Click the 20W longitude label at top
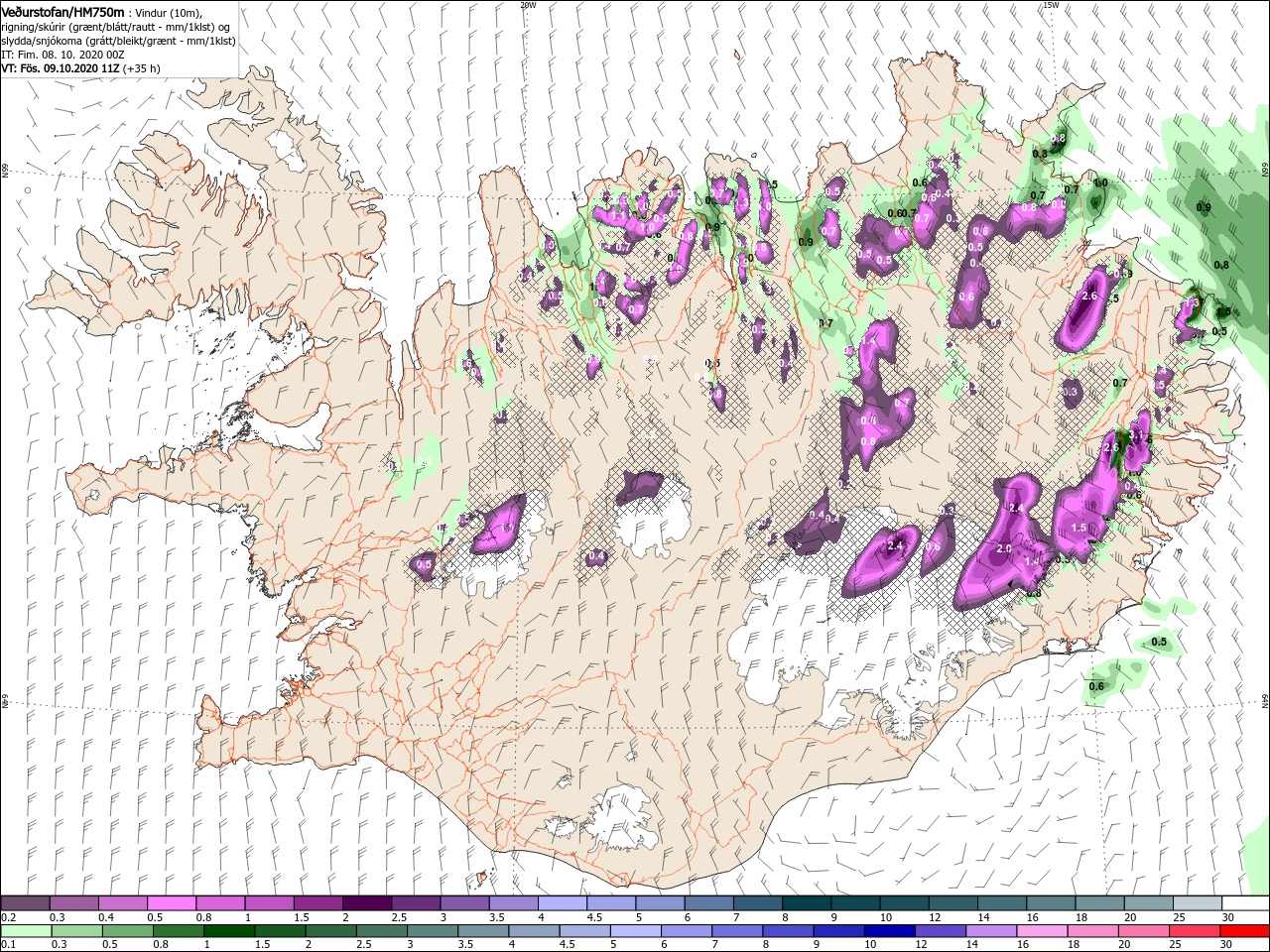1270x952 pixels. [x=528, y=5]
